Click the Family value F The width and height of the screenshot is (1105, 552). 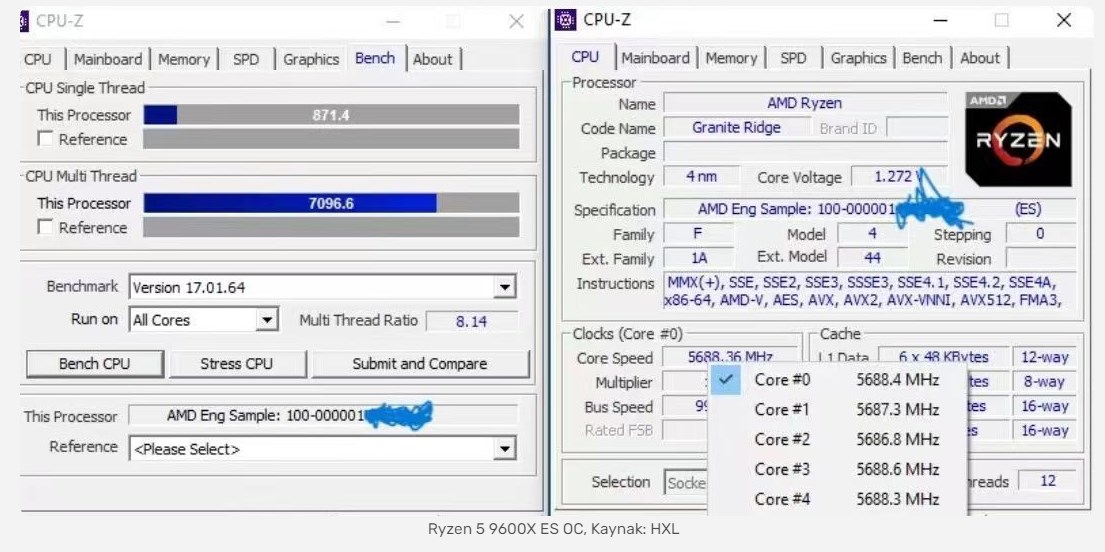coord(698,233)
